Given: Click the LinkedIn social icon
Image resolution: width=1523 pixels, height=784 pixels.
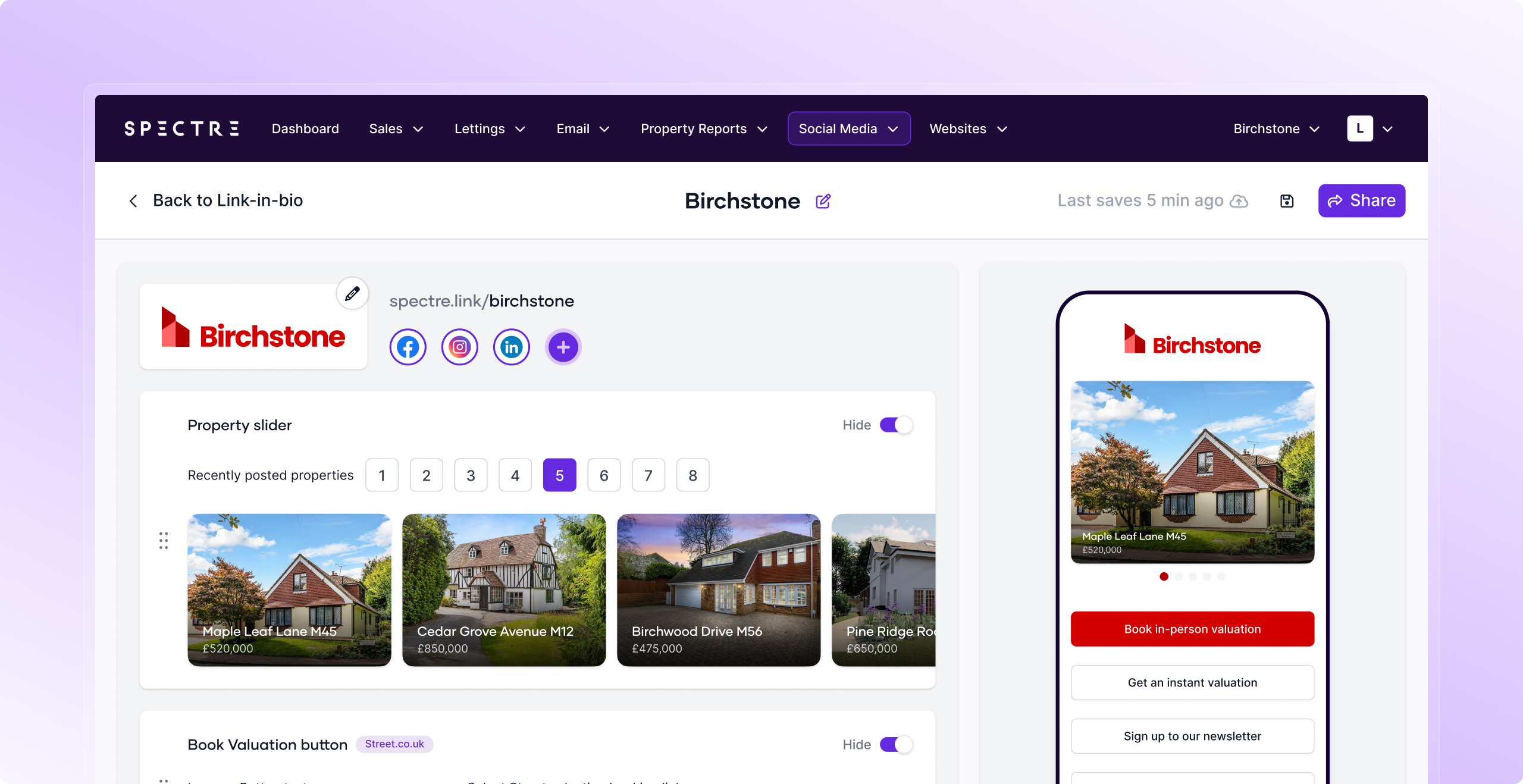Looking at the screenshot, I should pyautogui.click(x=511, y=347).
